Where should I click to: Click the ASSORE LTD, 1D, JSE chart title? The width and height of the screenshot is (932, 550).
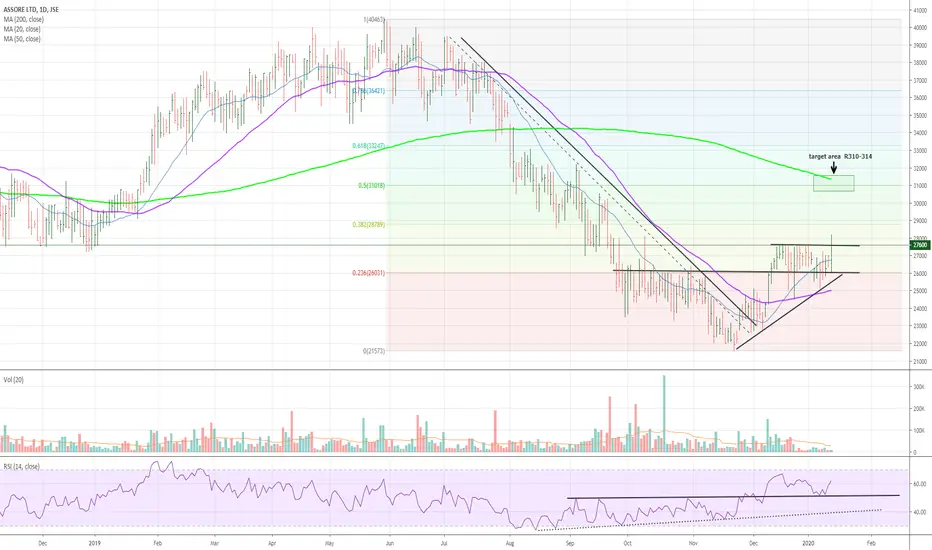coord(31,10)
